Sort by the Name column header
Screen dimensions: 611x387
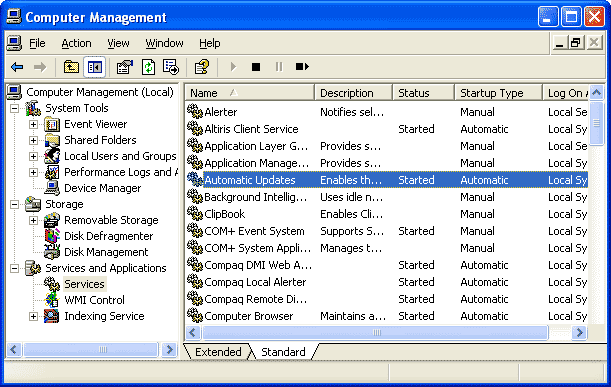coord(249,93)
